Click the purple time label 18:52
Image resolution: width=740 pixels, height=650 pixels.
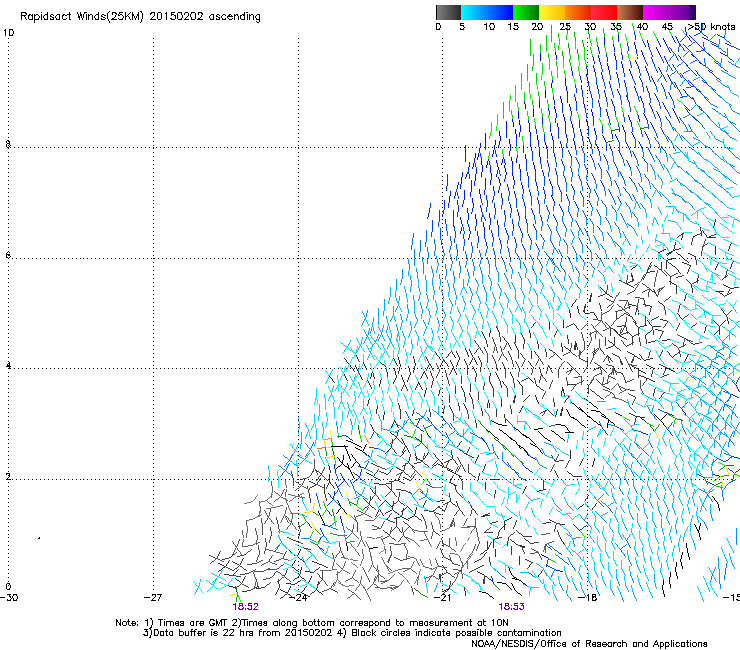point(245,607)
